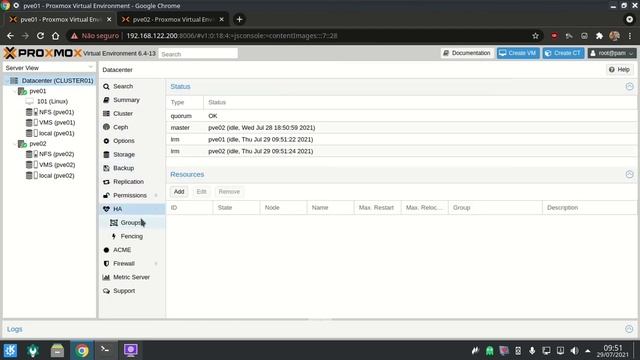The image size is (640, 360).
Task: Click the microphone icon in system tray
Action: [x=532, y=351]
